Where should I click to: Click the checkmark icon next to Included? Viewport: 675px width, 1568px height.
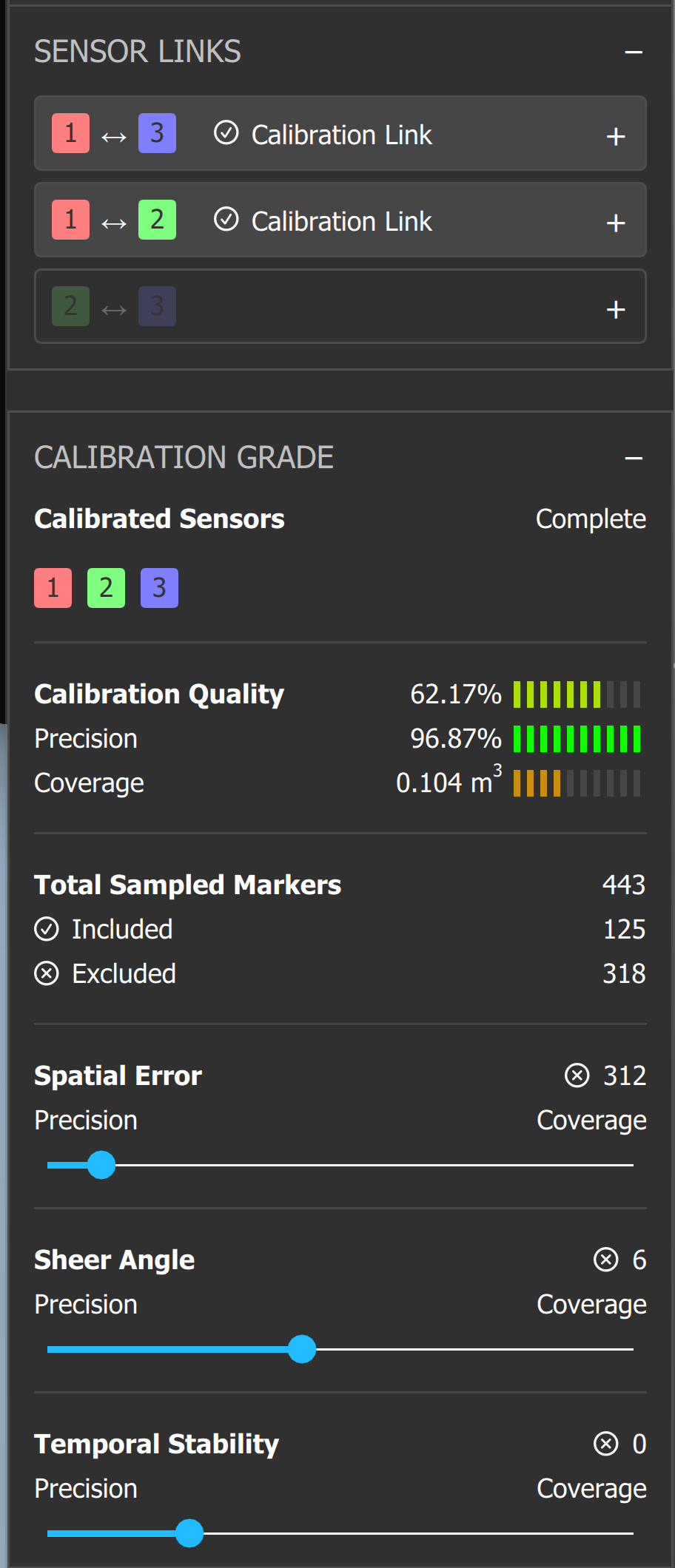(47, 930)
